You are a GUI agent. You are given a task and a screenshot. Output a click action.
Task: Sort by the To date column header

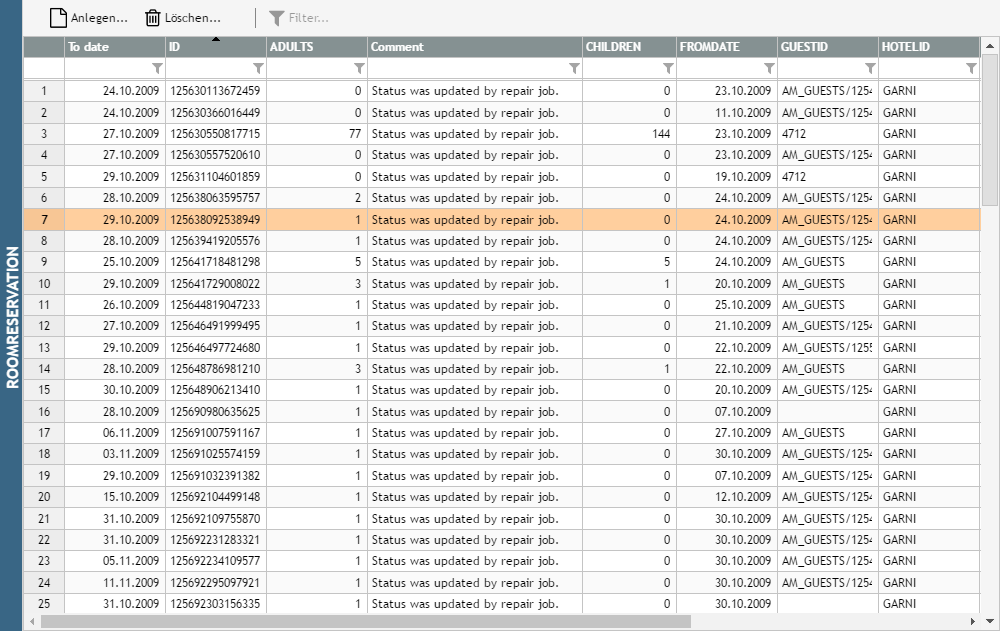[114, 47]
